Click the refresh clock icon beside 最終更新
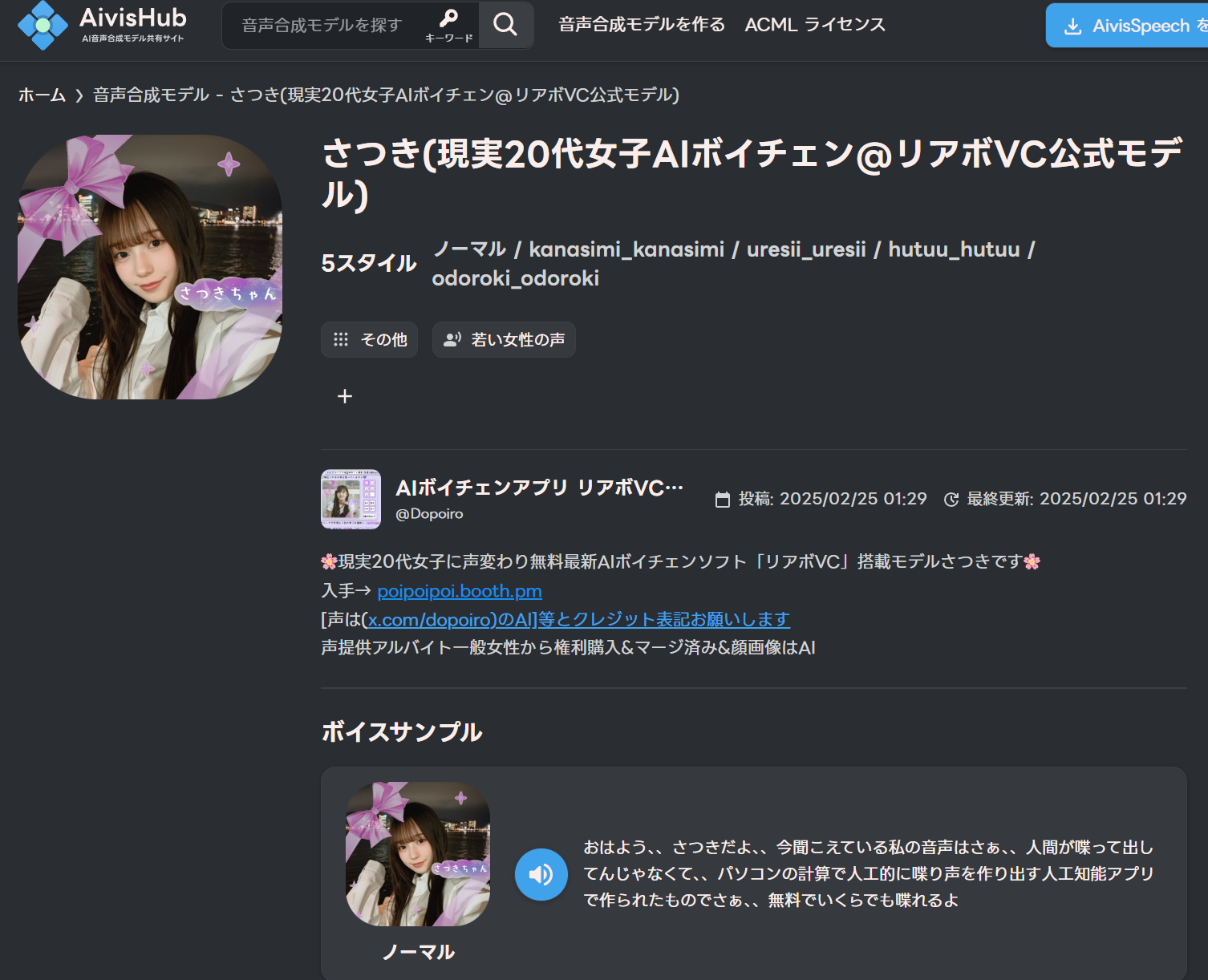This screenshot has width=1208, height=980. 951,500
